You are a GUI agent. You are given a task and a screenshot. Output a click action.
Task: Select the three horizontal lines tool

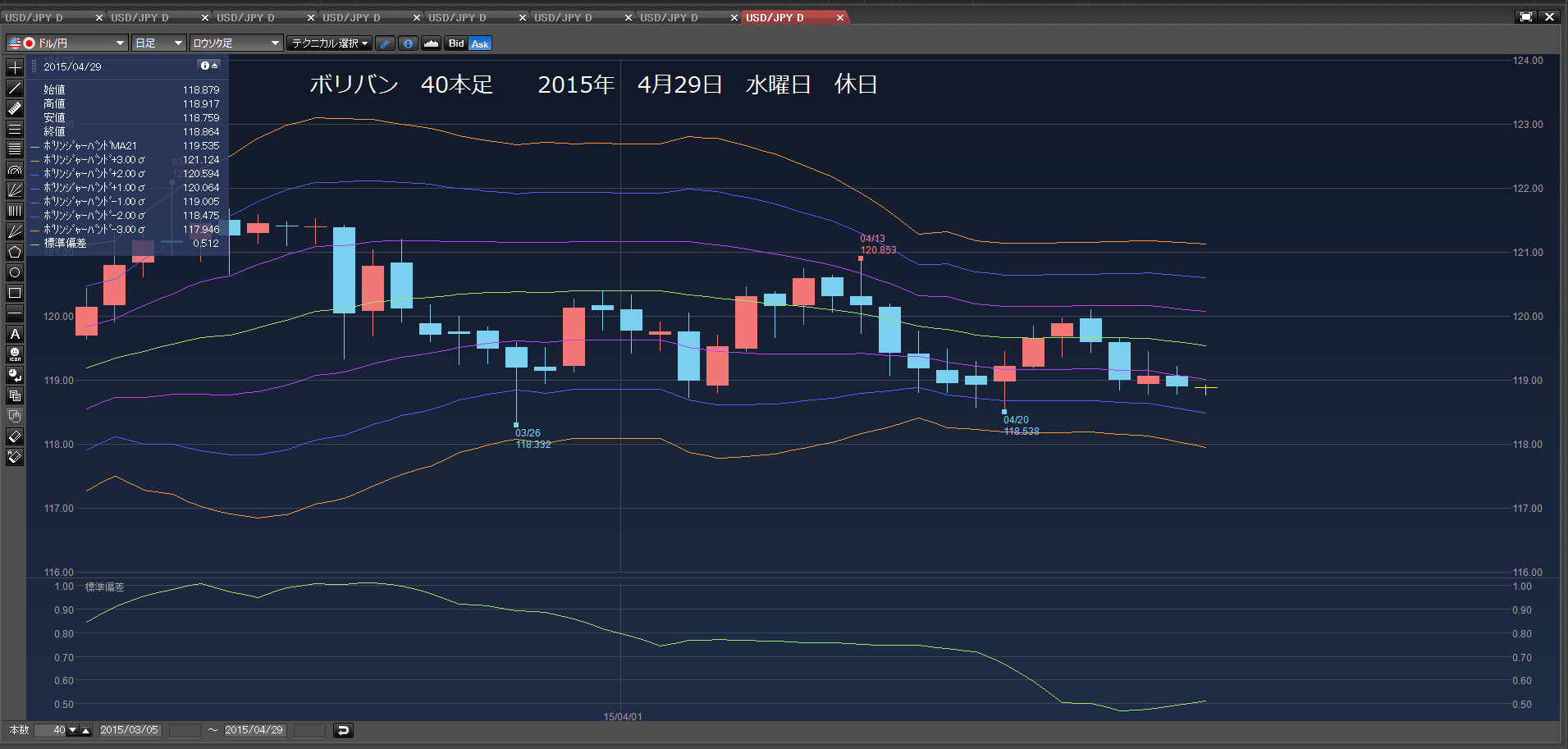pyautogui.click(x=15, y=129)
